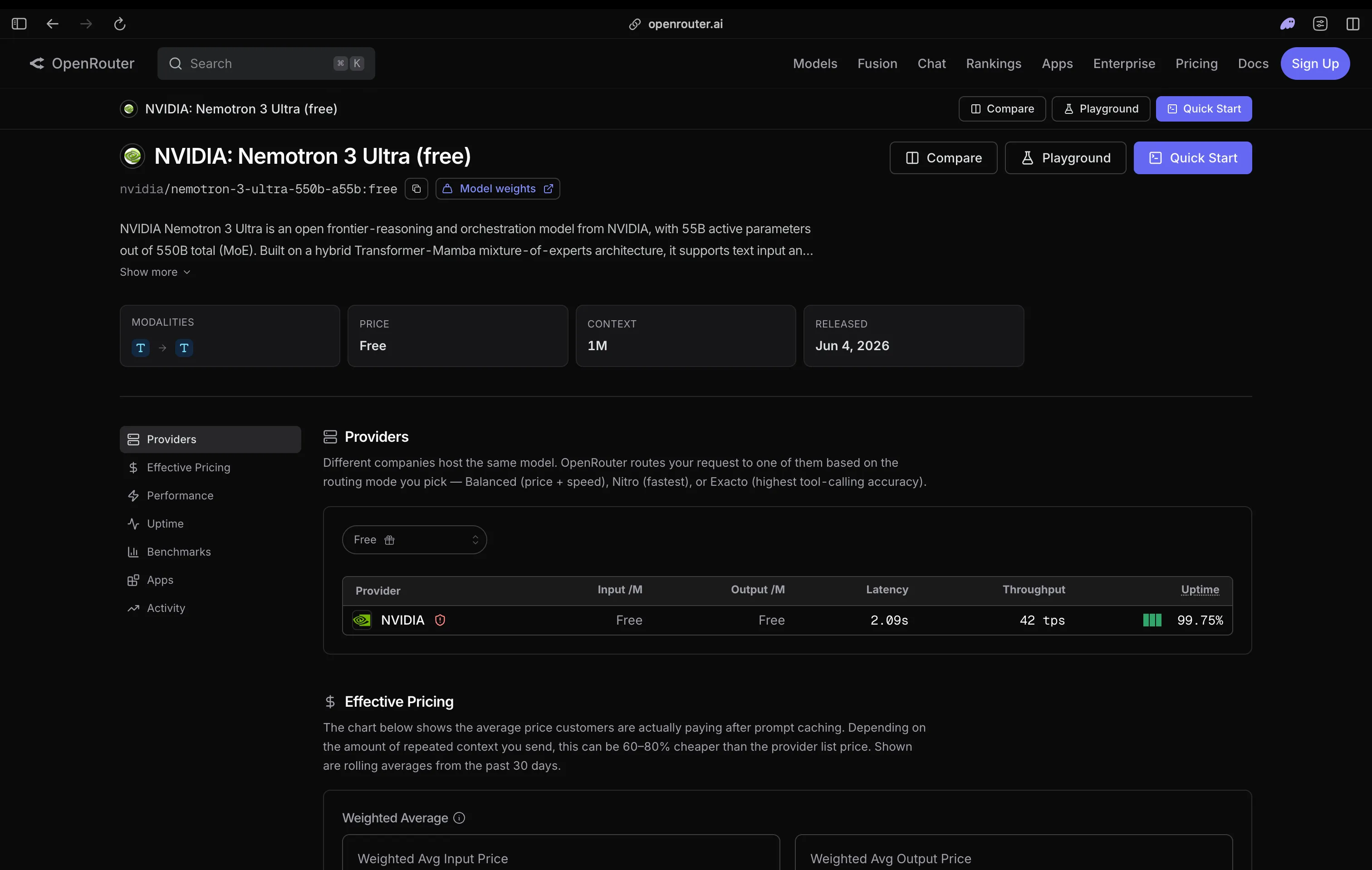The width and height of the screenshot is (1372, 870).
Task: Click the large Quick Start button
Action: pos(1192,158)
